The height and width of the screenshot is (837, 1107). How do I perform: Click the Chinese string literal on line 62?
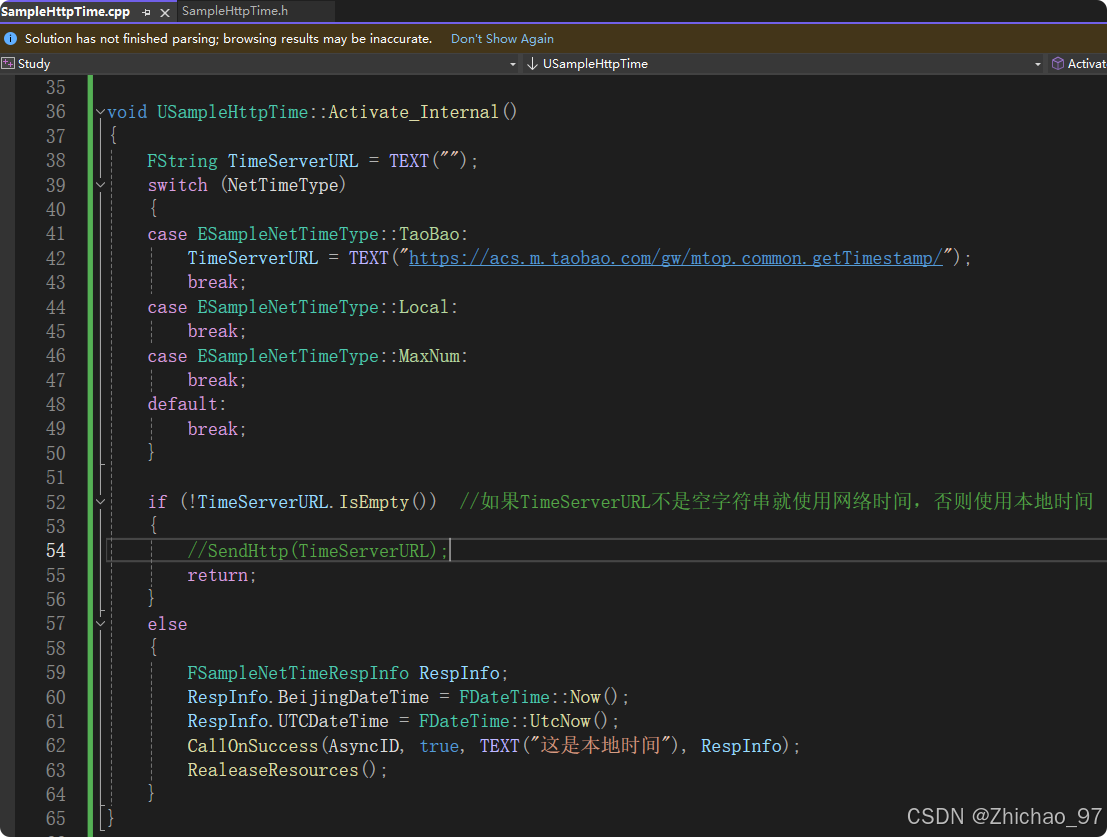pyautogui.click(x=600, y=746)
